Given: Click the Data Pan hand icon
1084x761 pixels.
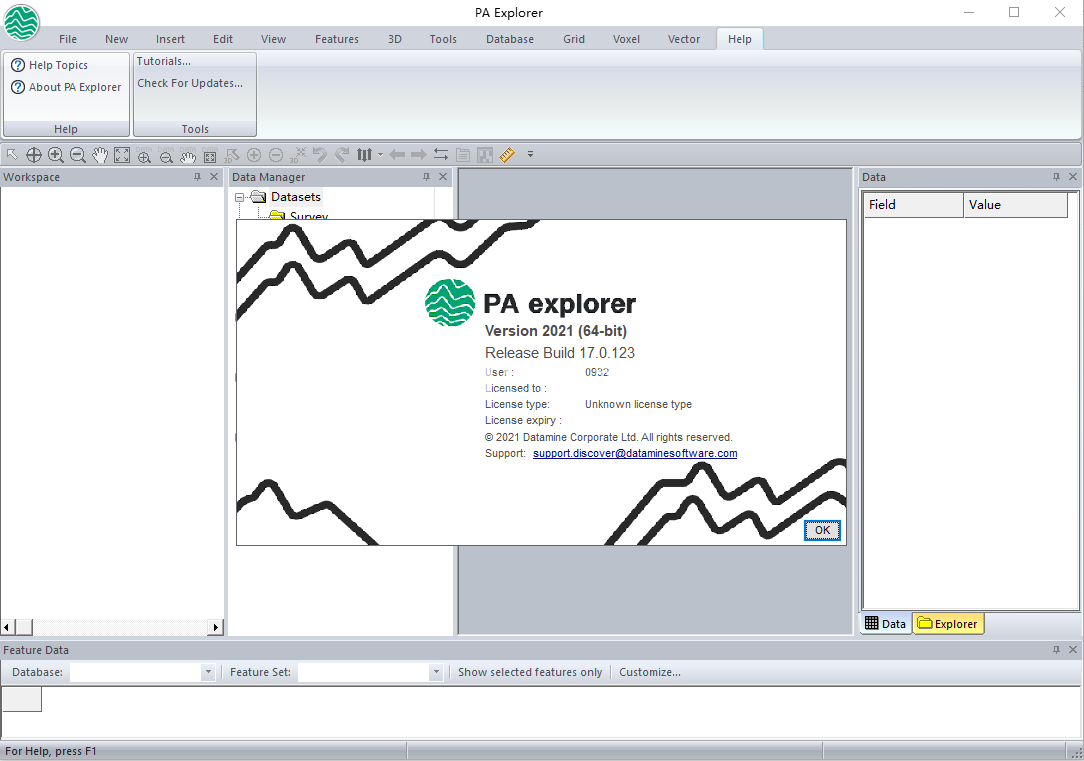Looking at the screenshot, I should pyautogui.click(x=188, y=155).
